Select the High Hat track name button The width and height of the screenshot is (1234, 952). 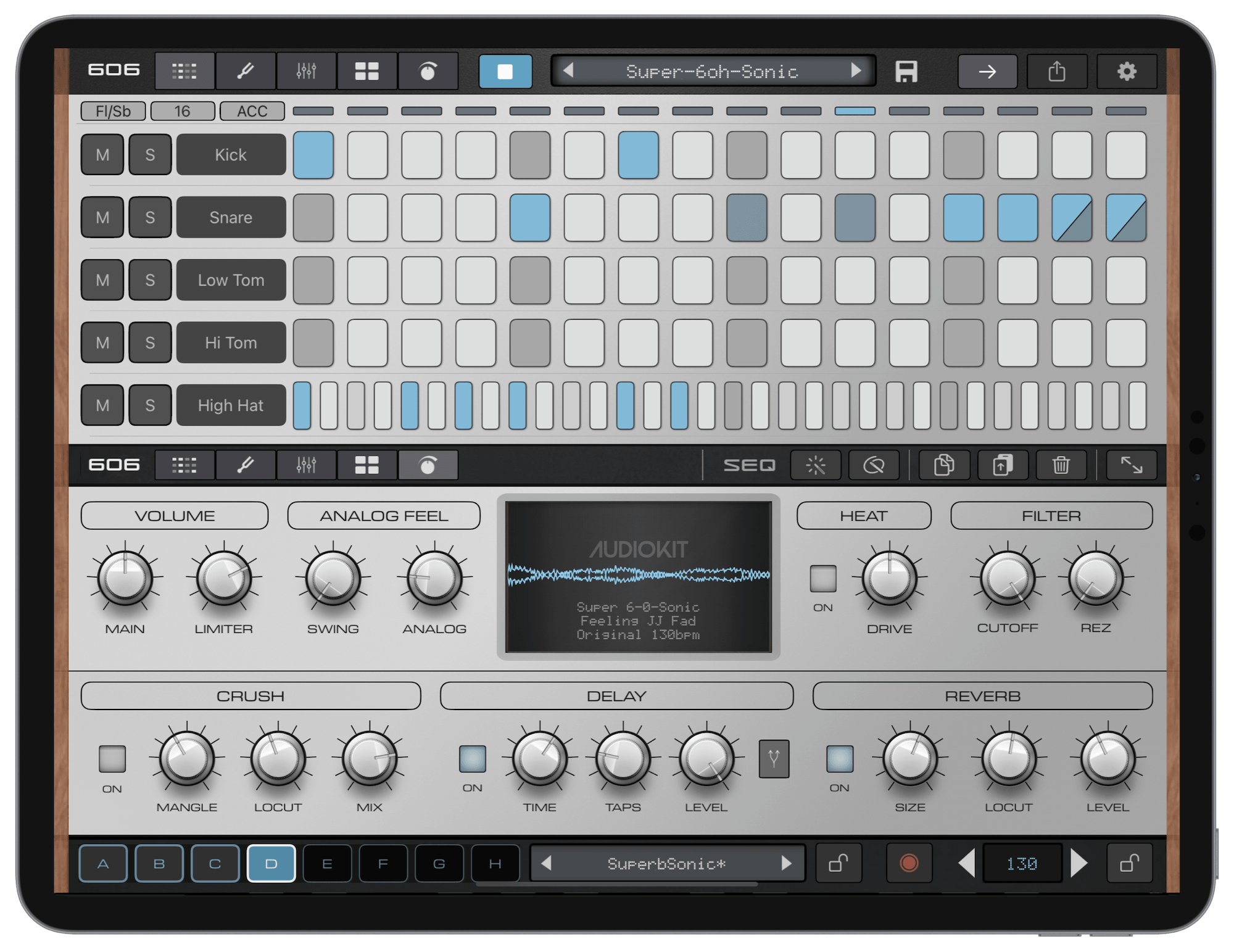[x=231, y=405]
